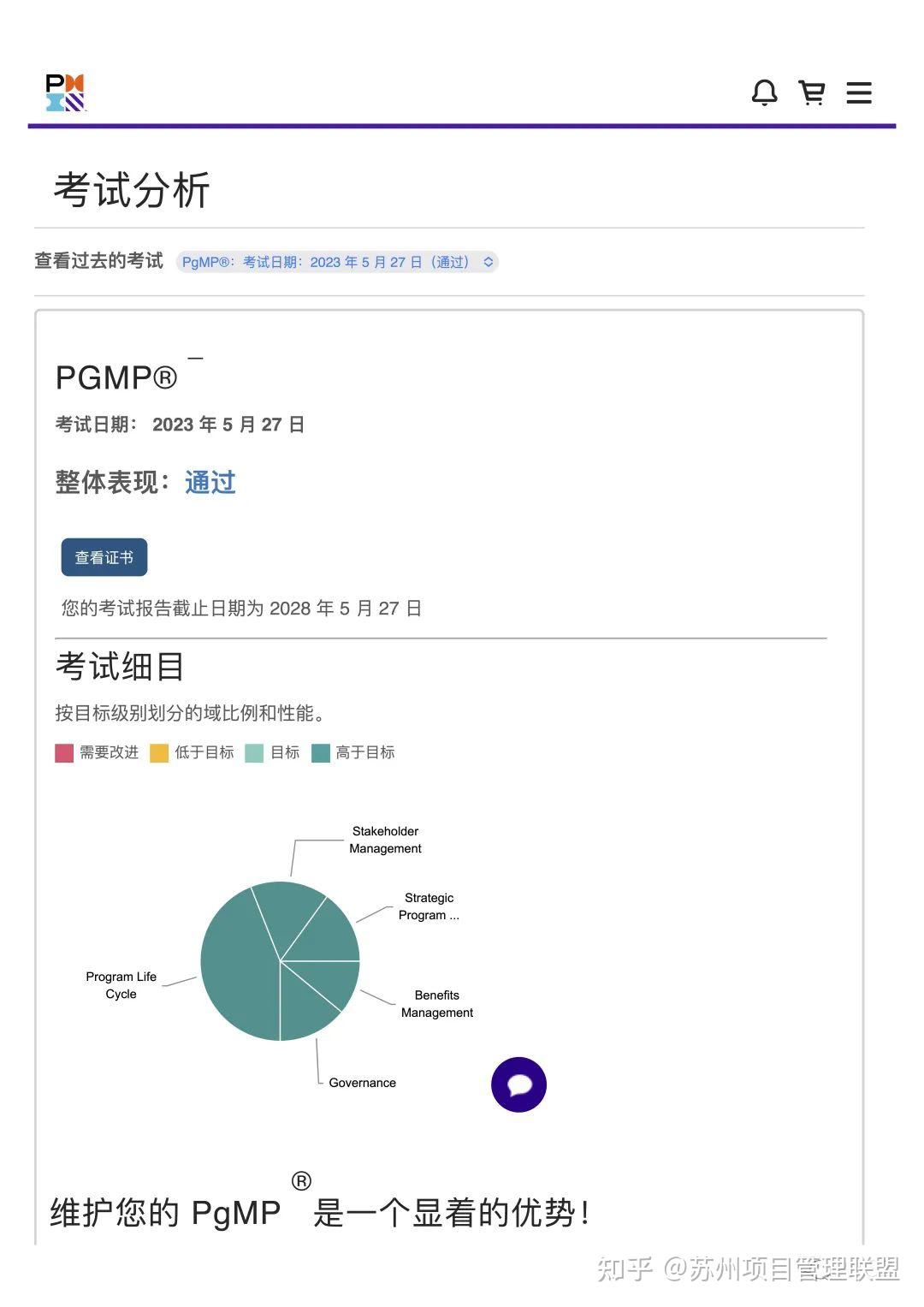Click the 通过 performance link
This screenshot has width=924, height=1307.
208,484
